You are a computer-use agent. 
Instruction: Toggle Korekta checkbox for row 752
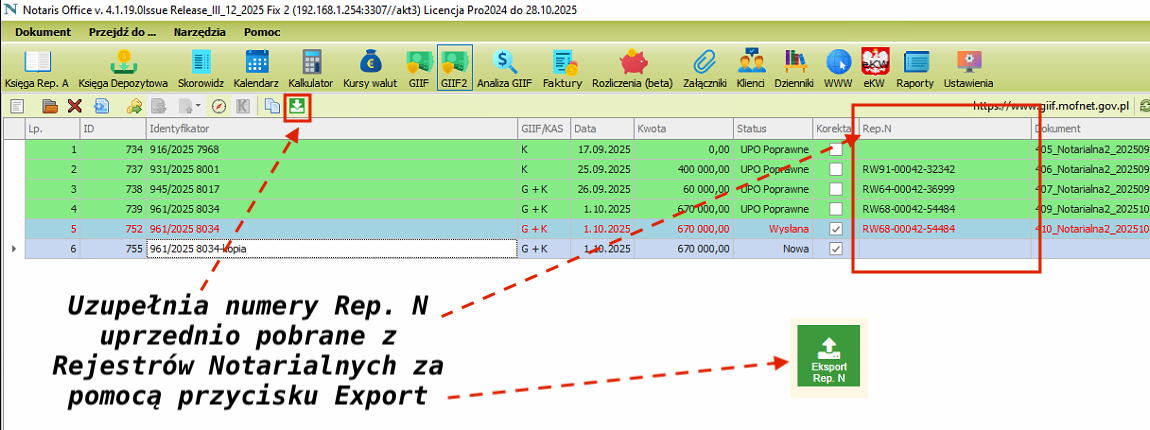click(836, 228)
